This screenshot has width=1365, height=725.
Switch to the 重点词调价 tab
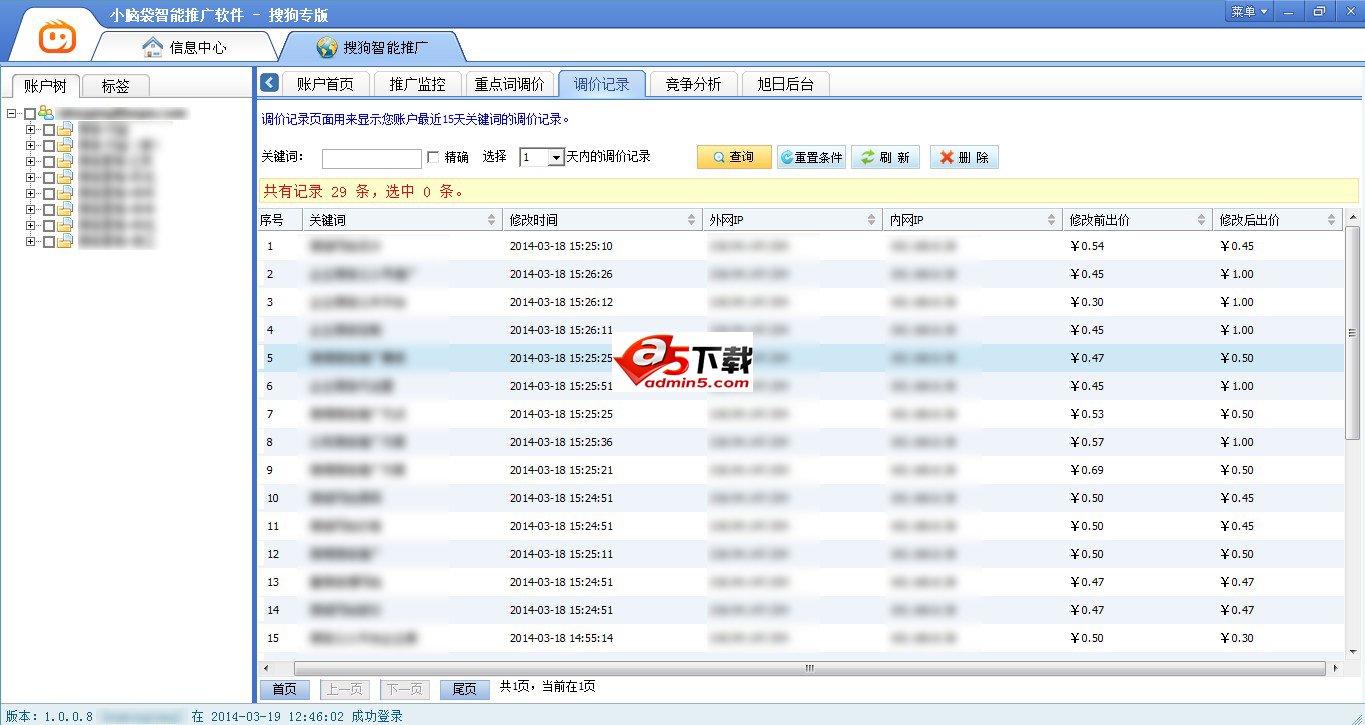click(510, 84)
